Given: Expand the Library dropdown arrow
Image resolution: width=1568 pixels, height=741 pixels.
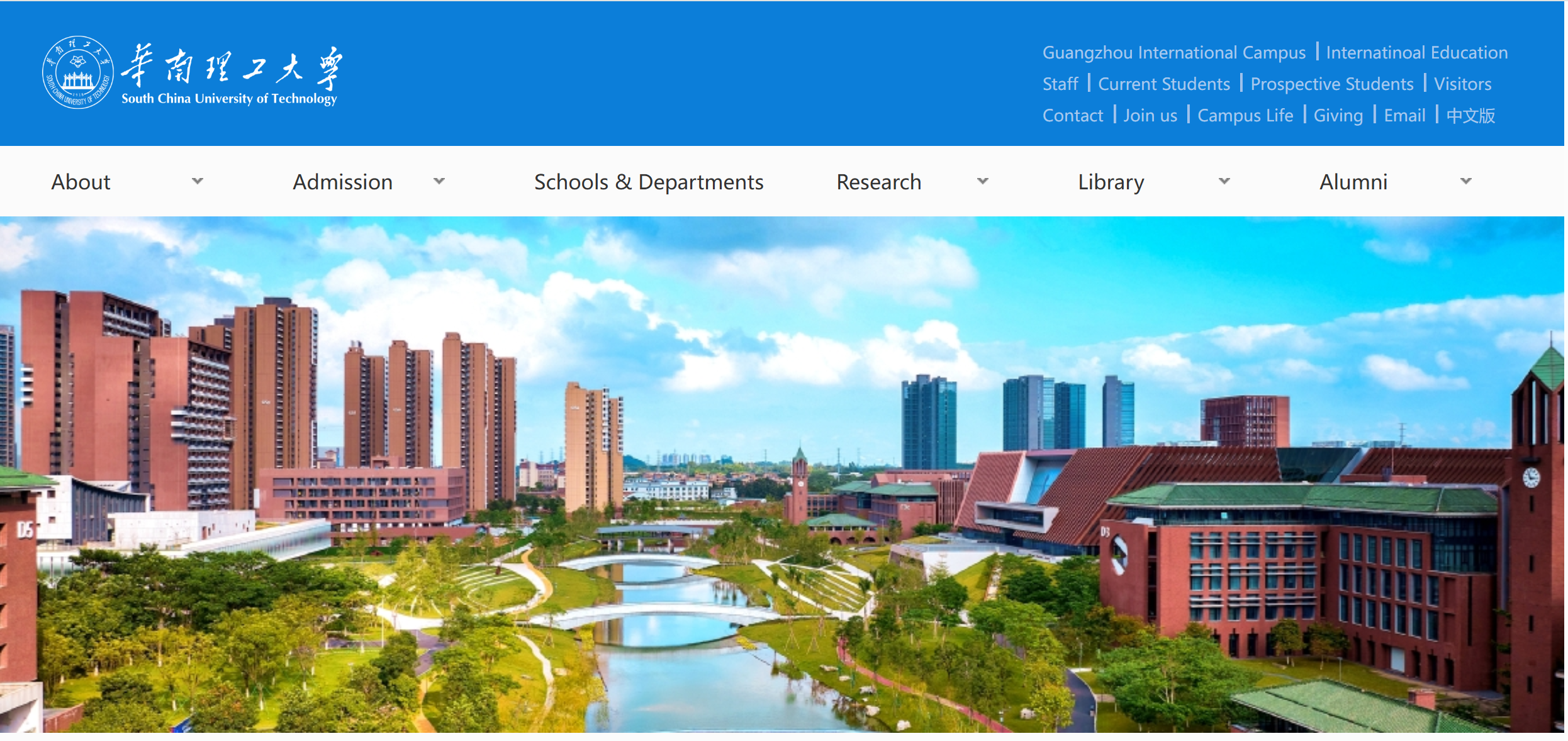Looking at the screenshot, I should pyautogui.click(x=1224, y=182).
